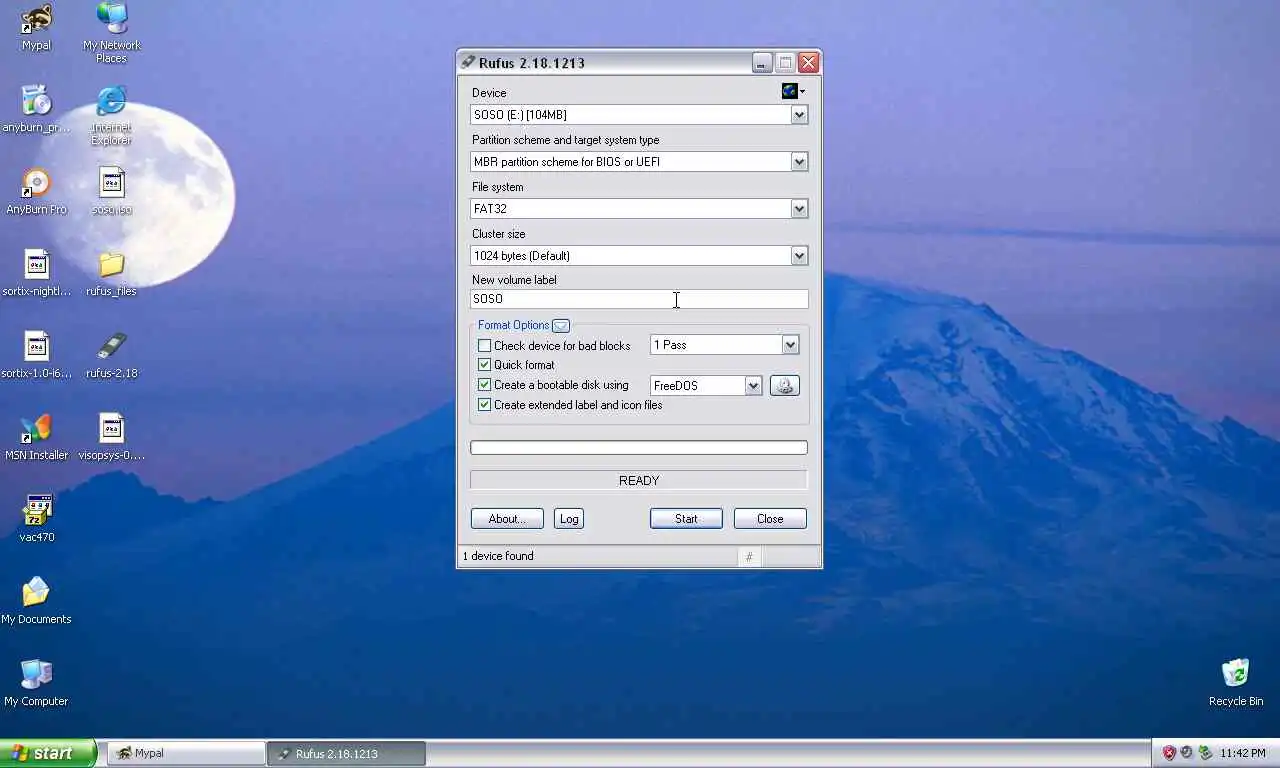Click the disc image select icon button

point(785,385)
